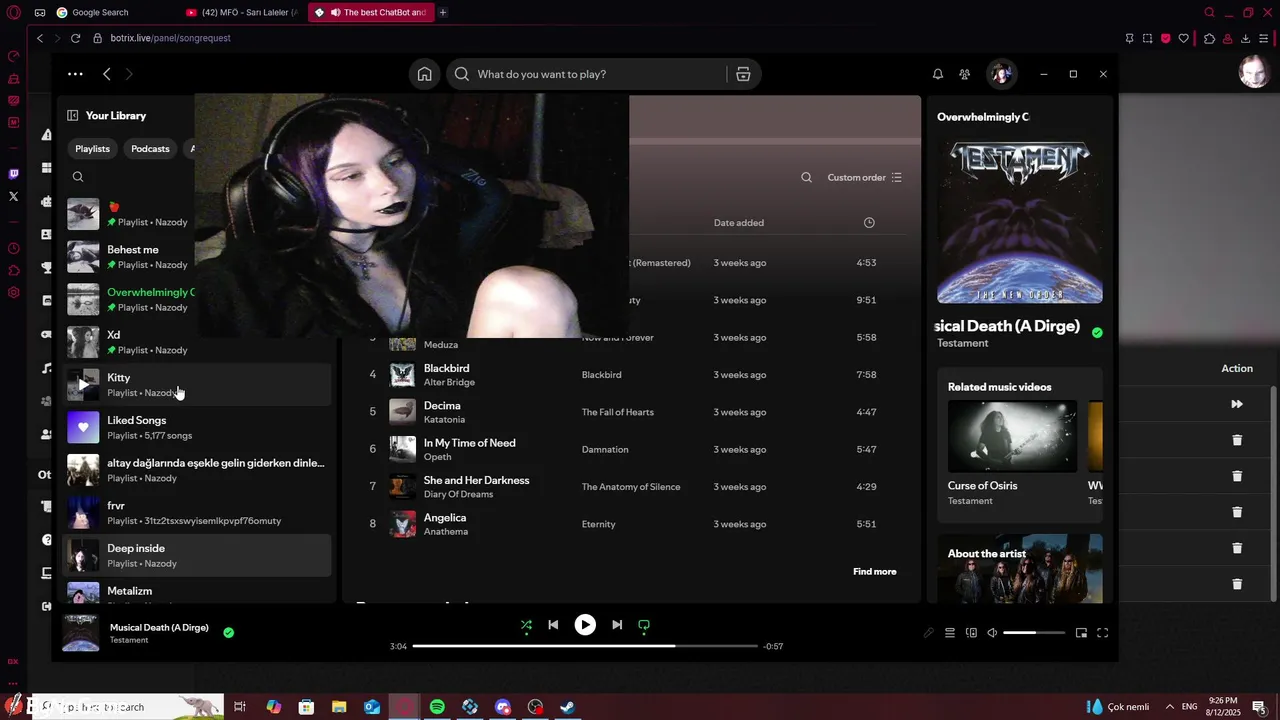Switch to Google Search browser tab
Image resolution: width=1280 pixels, height=720 pixels.
(100, 12)
